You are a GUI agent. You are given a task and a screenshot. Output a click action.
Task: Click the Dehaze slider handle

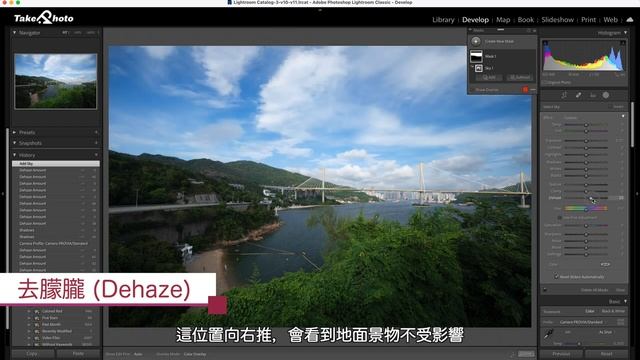tap(591, 198)
